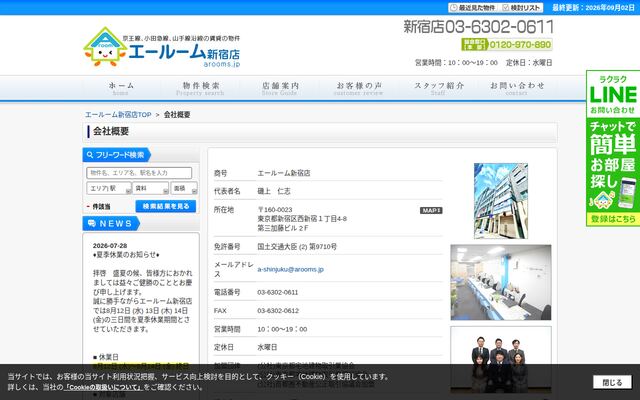Click the 第三加藤ビル２F address line
The image size is (640, 400).
[x=283, y=228]
